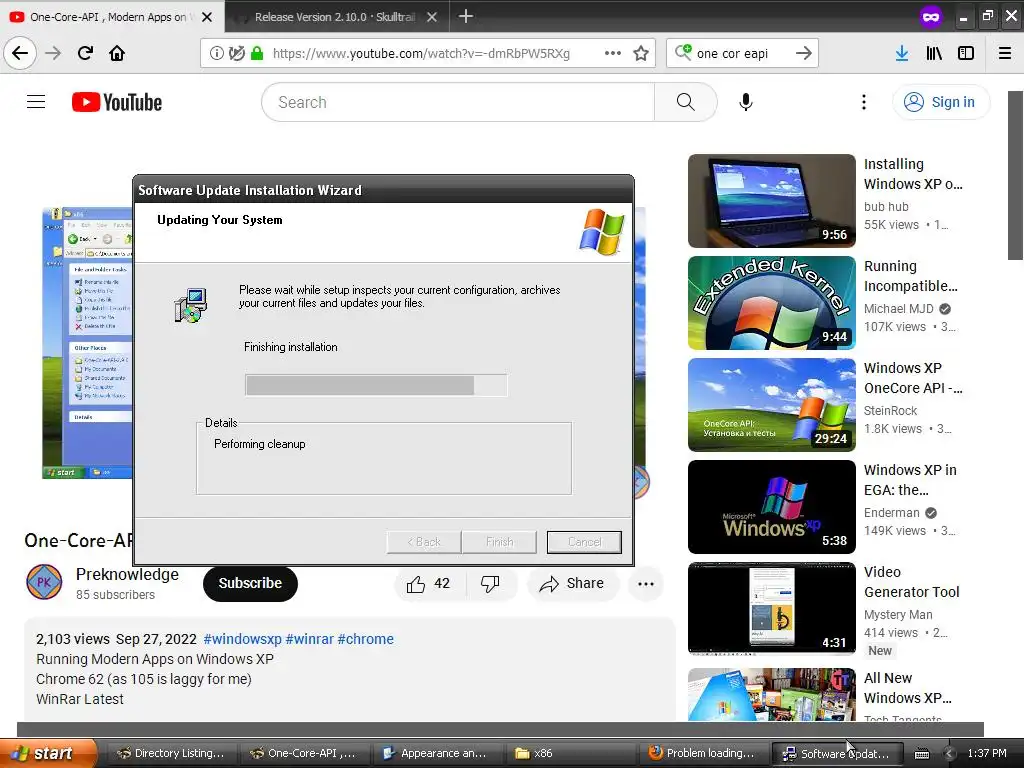This screenshot has height=768, width=1024.
Task: Click the green padlock security icon
Action: click(x=257, y=53)
